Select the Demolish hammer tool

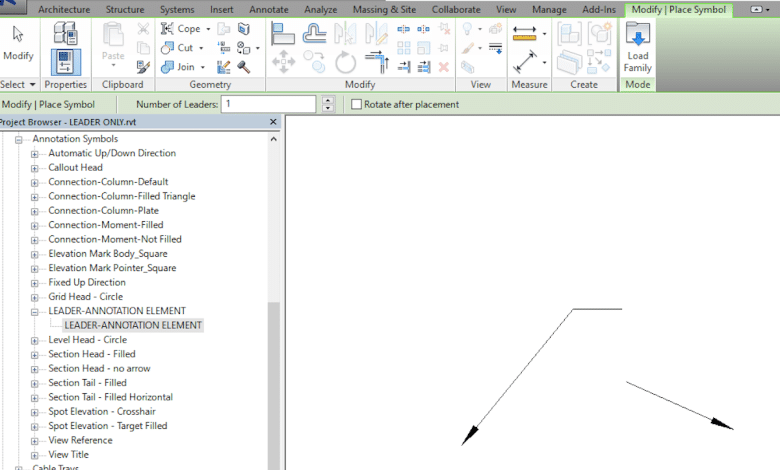click(243, 67)
